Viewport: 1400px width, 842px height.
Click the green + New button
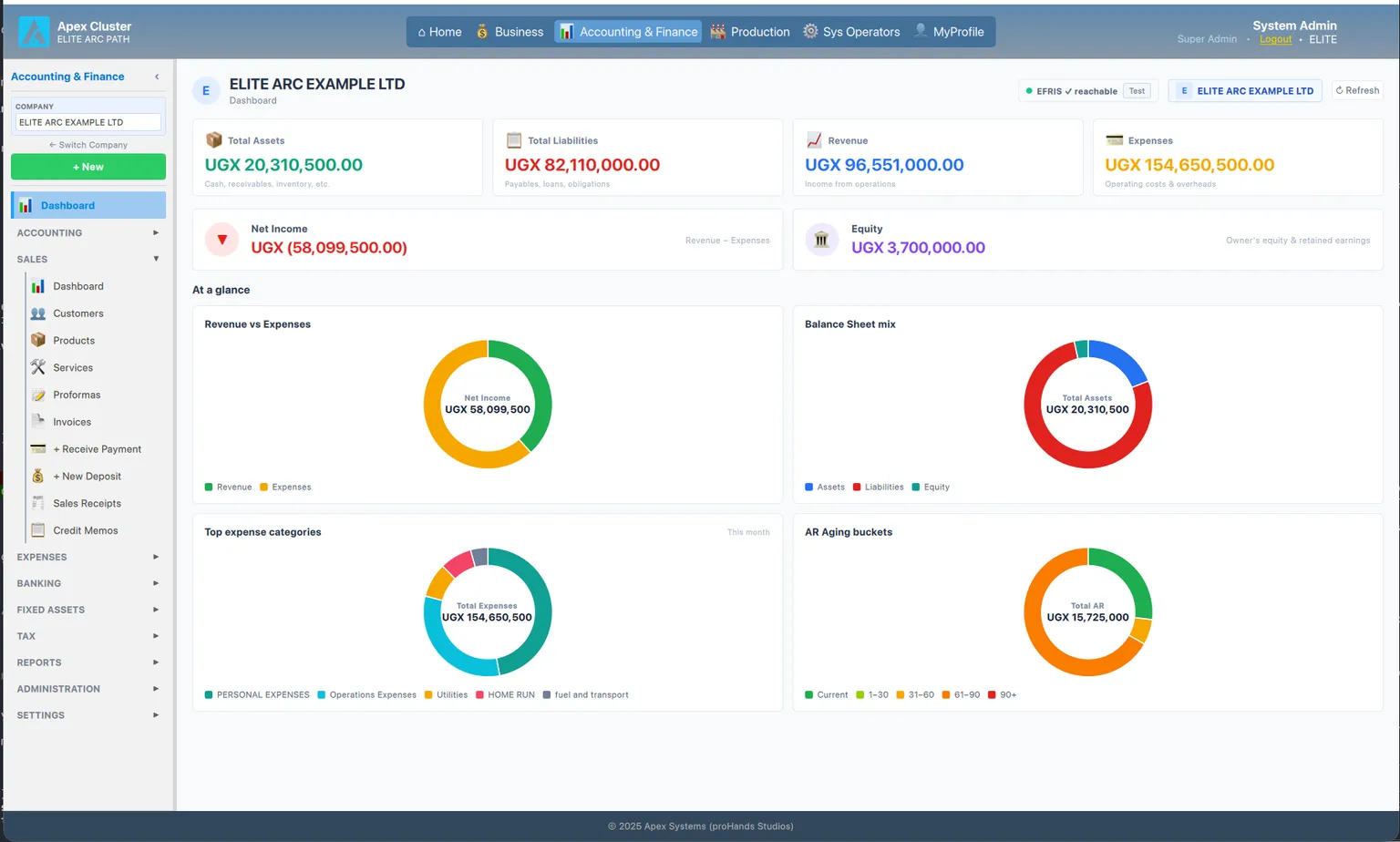pos(88,167)
